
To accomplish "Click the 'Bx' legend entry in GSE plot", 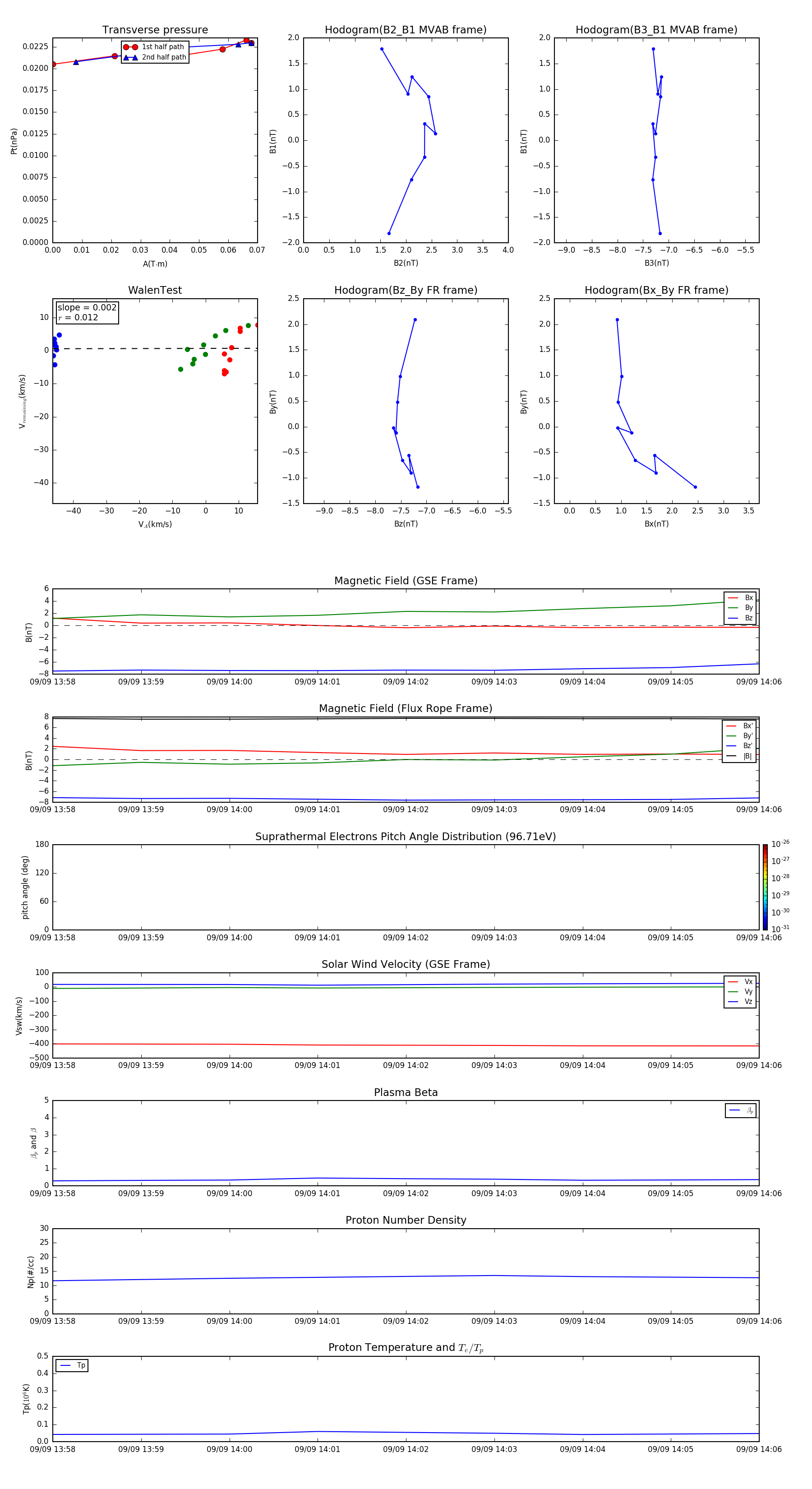I will pos(740,598).
